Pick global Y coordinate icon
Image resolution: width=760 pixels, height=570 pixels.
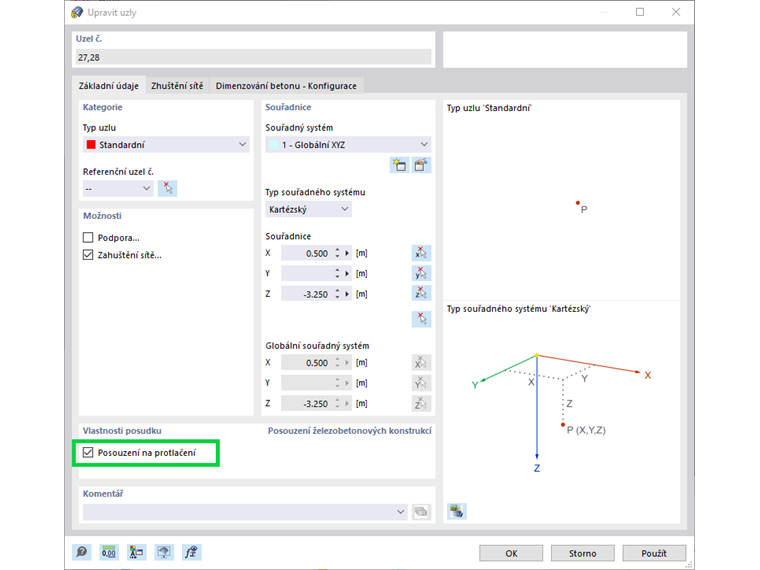click(x=421, y=383)
